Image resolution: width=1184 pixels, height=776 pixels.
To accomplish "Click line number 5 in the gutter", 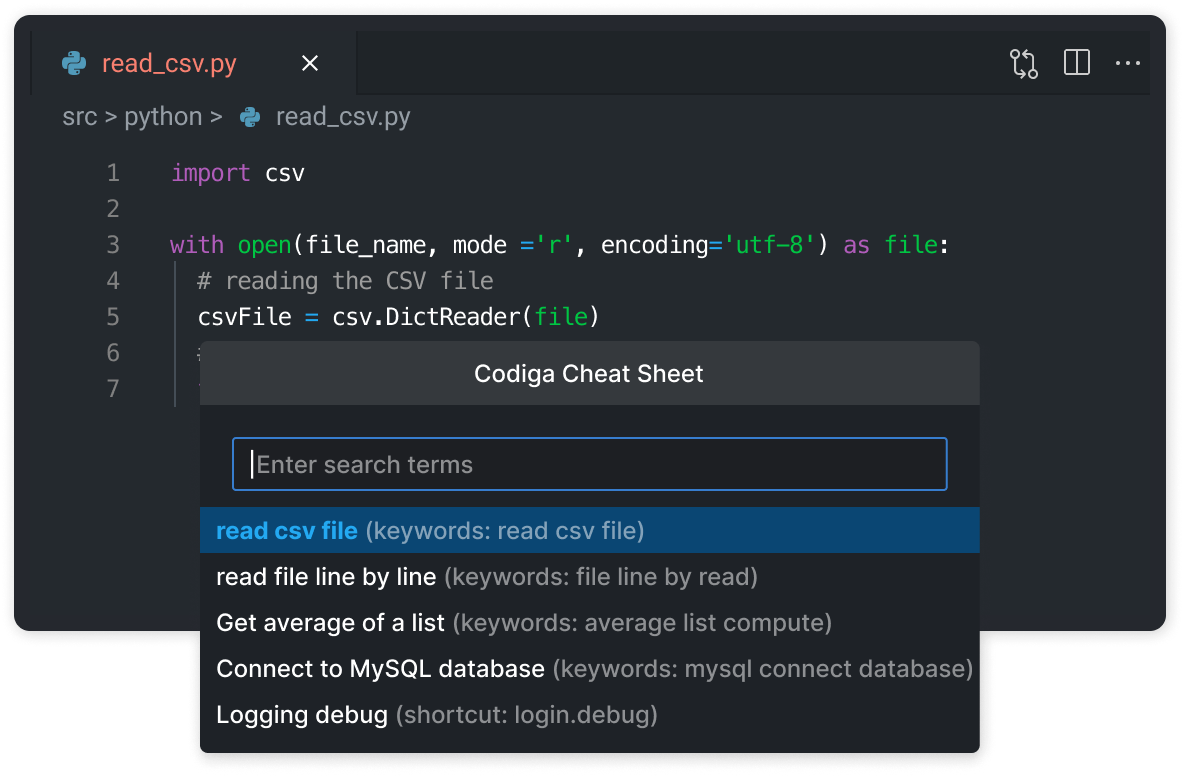I will point(113,316).
